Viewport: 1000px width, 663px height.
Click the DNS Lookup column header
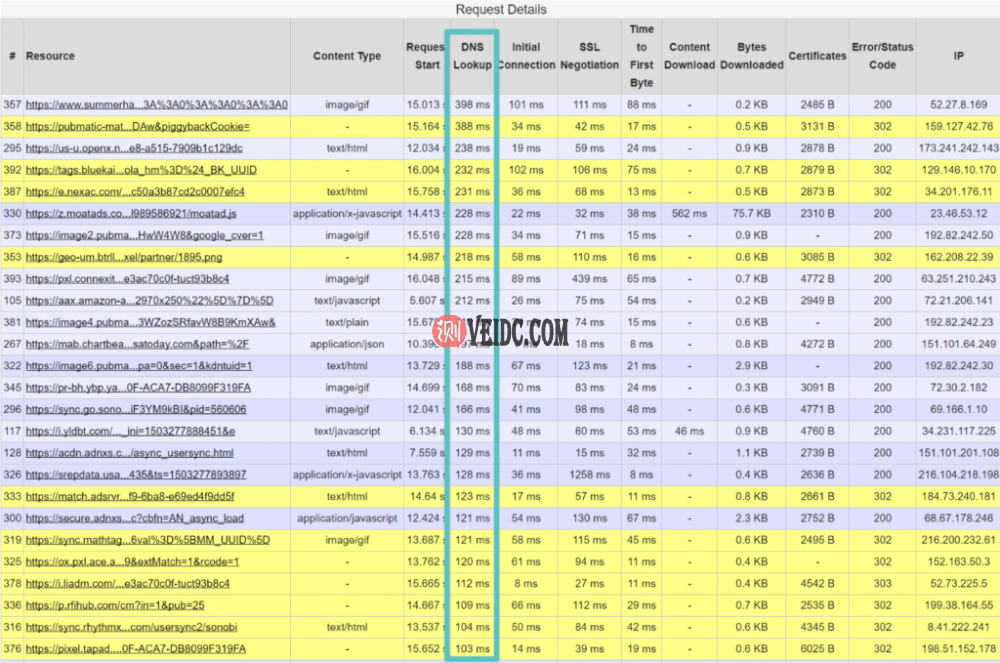click(x=472, y=56)
